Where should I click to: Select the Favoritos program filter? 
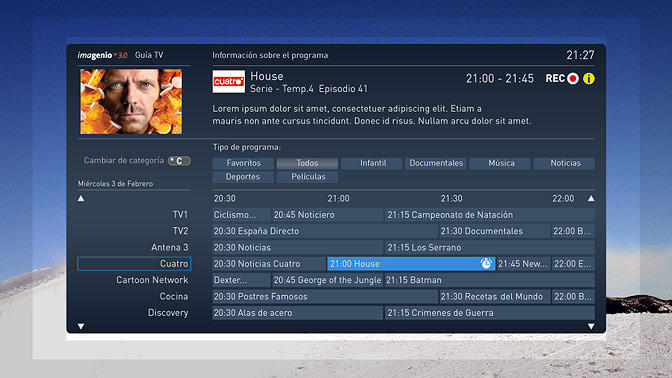pos(243,163)
